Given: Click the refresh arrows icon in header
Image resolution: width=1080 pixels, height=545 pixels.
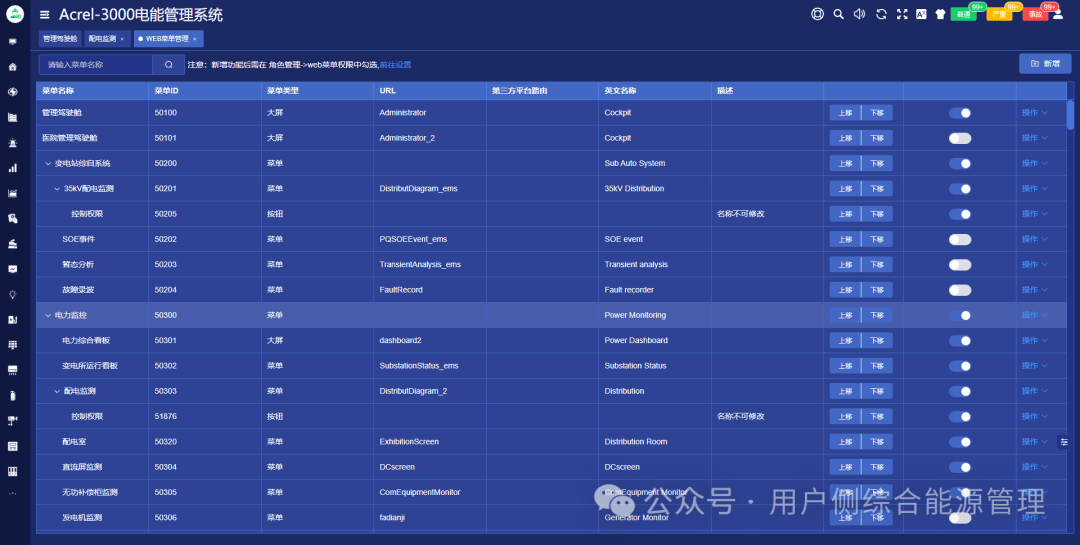Looking at the screenshot, I should tap(881, 14).
